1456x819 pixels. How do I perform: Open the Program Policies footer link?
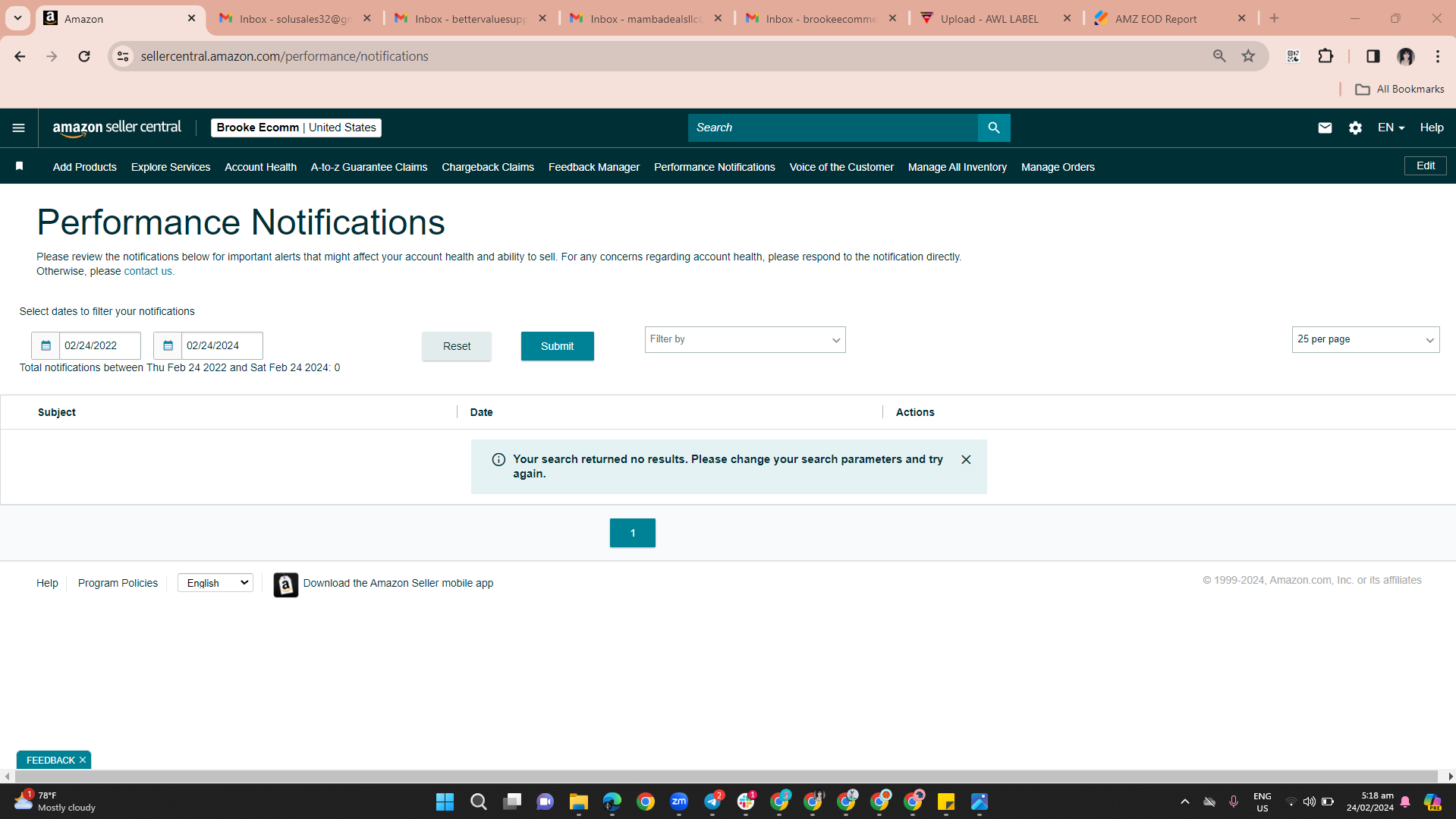click(x=118, y=583)
